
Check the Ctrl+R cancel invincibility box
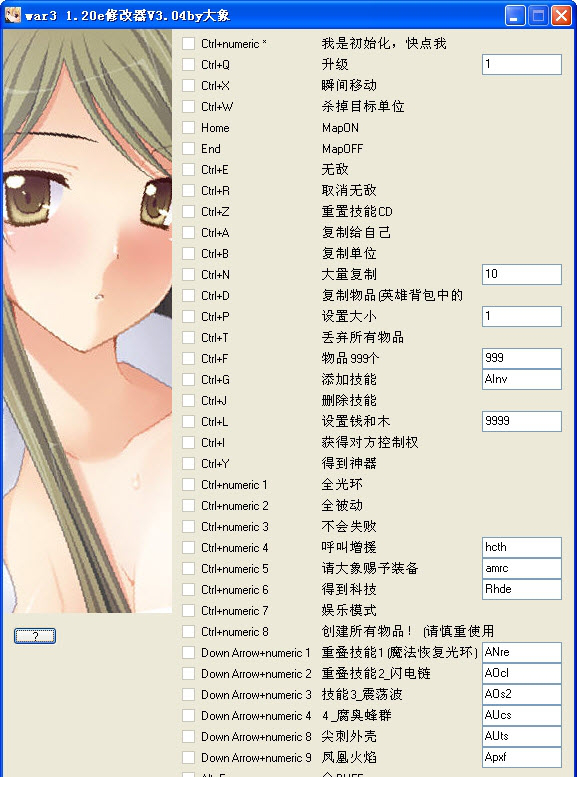click(189, 191)
